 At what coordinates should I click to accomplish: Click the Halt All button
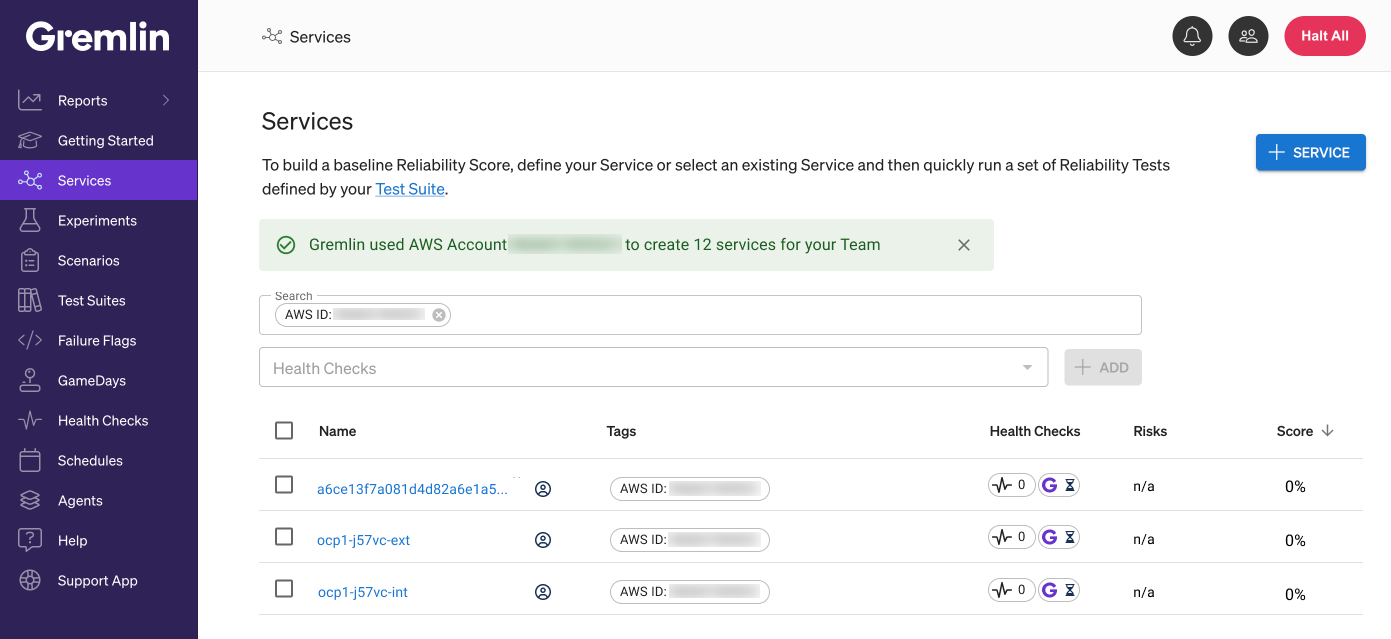click(x=1325, y=36)
